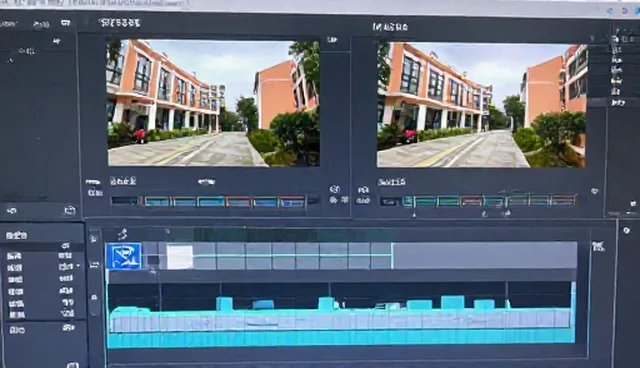Click the first dark segment of right monitor's strip
This screenshot has width=640, height=368.
pyautogui.click(x=390, y=201)
